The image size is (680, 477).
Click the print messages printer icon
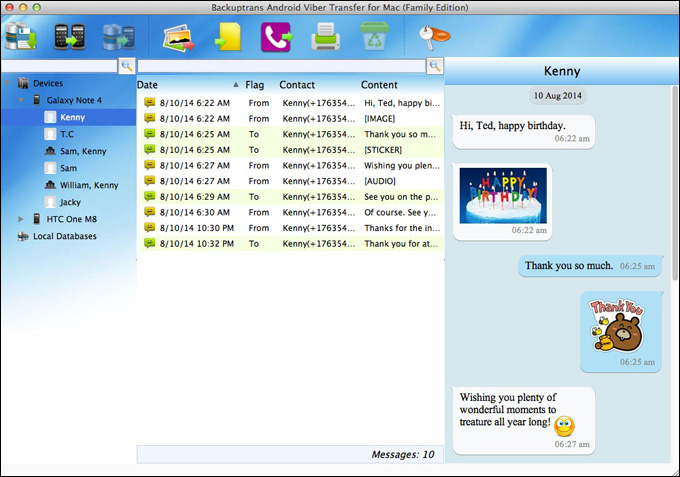click(326, 37)
